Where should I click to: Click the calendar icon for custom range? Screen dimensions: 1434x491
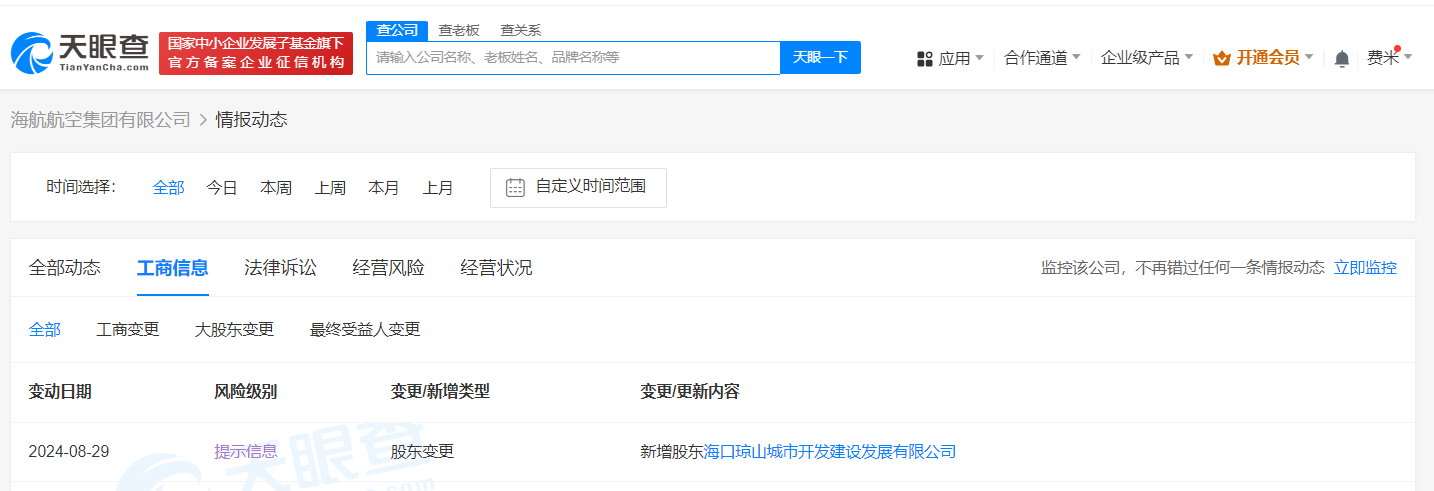click(515, 187)
